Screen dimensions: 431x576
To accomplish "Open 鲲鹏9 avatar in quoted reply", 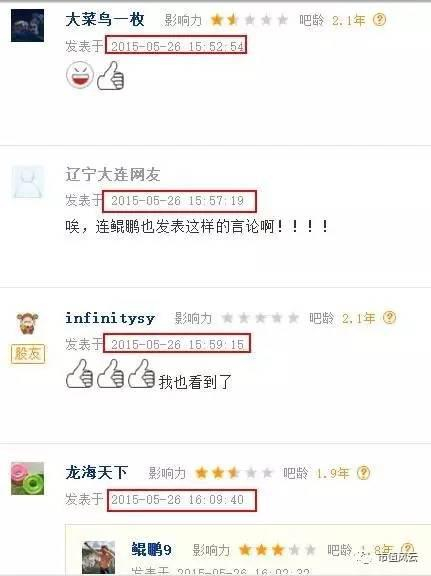I will point(98,557).
